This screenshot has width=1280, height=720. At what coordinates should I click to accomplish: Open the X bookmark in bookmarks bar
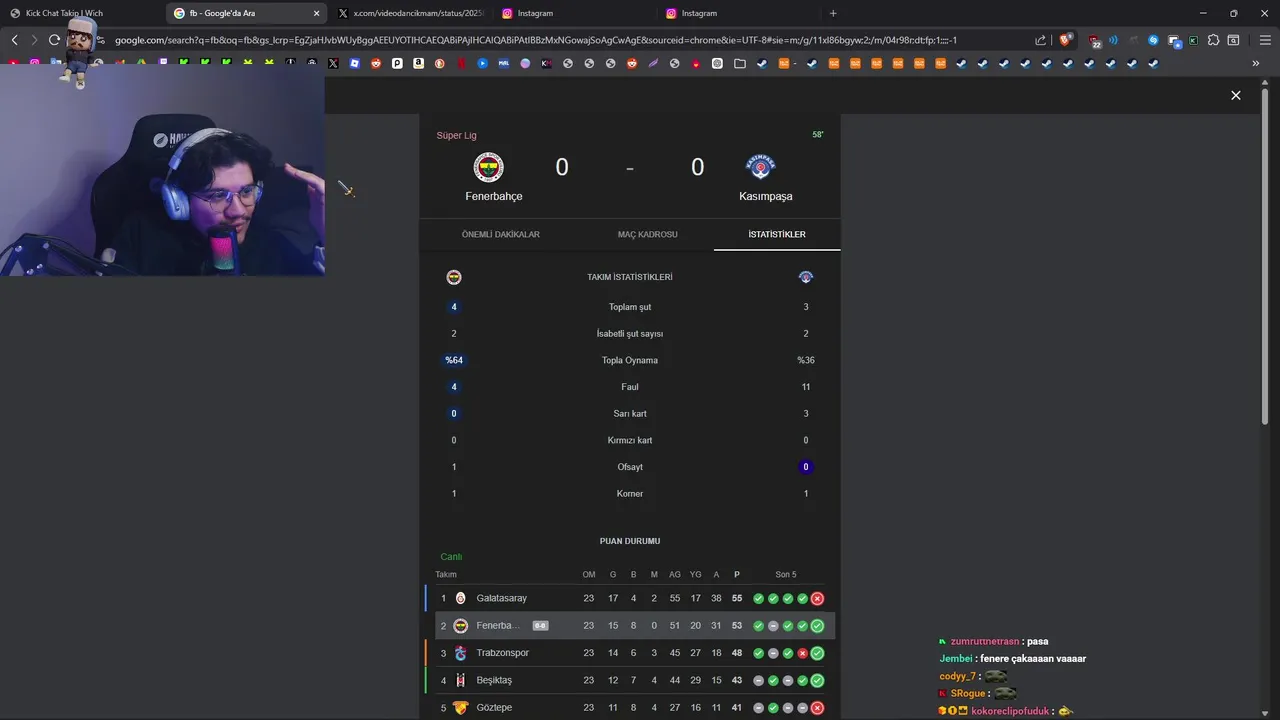click(333, 63)
